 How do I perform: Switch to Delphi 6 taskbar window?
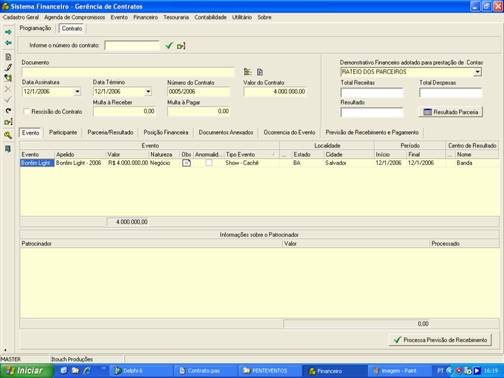coord(140,371)
